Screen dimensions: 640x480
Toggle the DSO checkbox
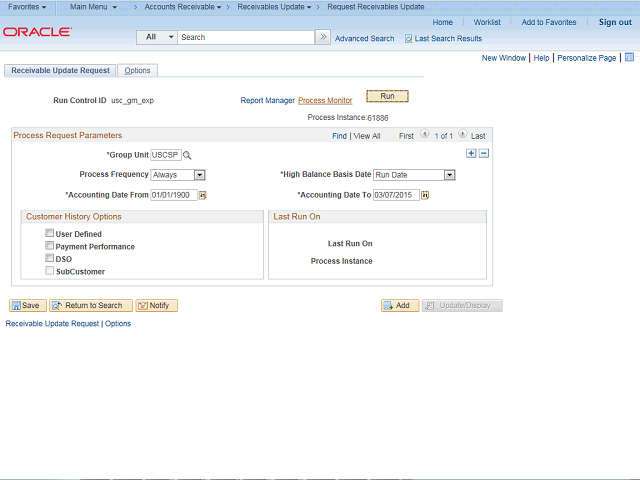(49, 258)
